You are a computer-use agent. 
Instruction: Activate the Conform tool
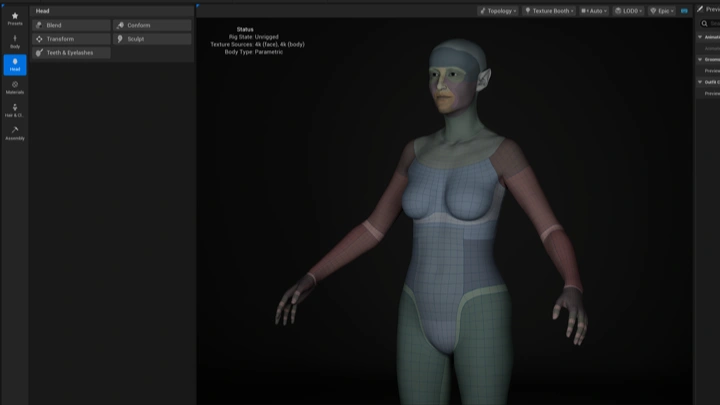coord(151,25)
